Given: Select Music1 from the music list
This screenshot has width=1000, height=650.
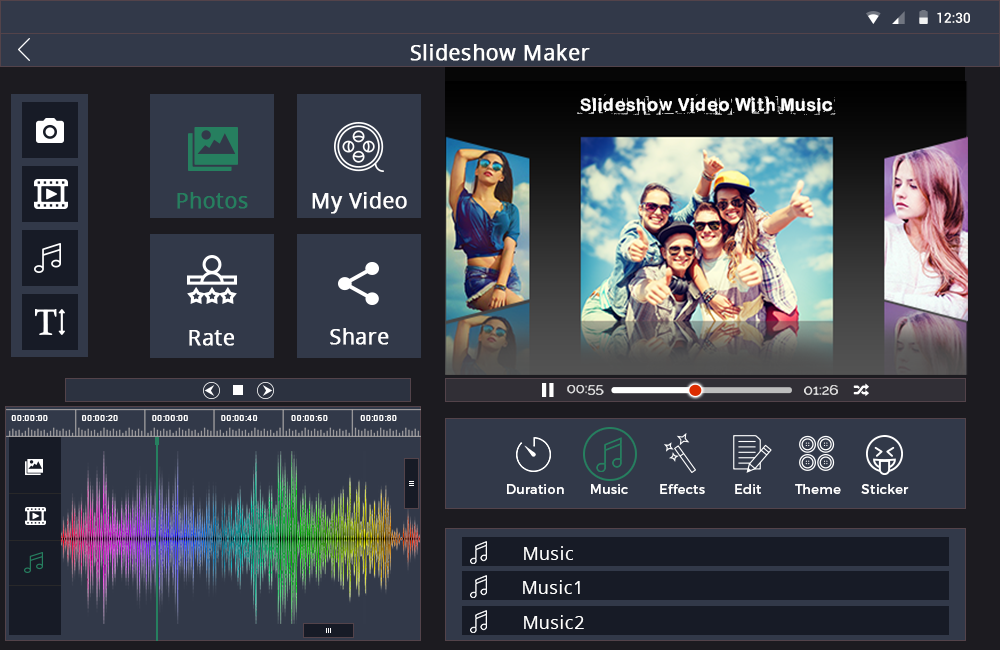Looking at the screenshot, I should pos(705,587).
